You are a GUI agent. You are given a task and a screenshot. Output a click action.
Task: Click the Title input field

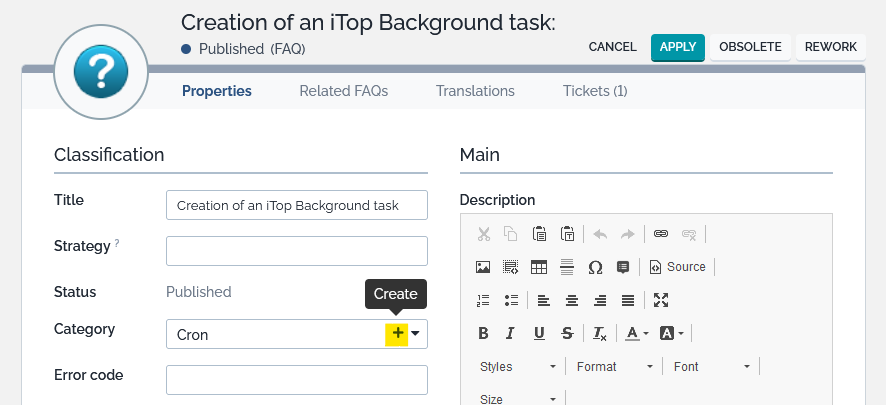297,205
